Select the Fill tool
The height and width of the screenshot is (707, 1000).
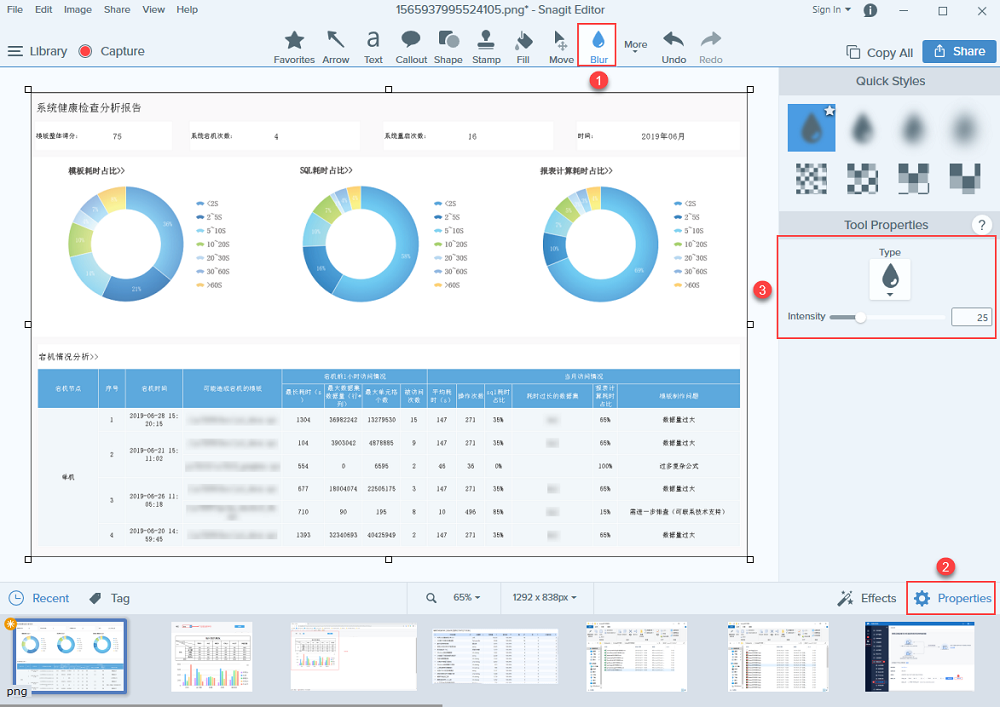(x=523, y=46)
